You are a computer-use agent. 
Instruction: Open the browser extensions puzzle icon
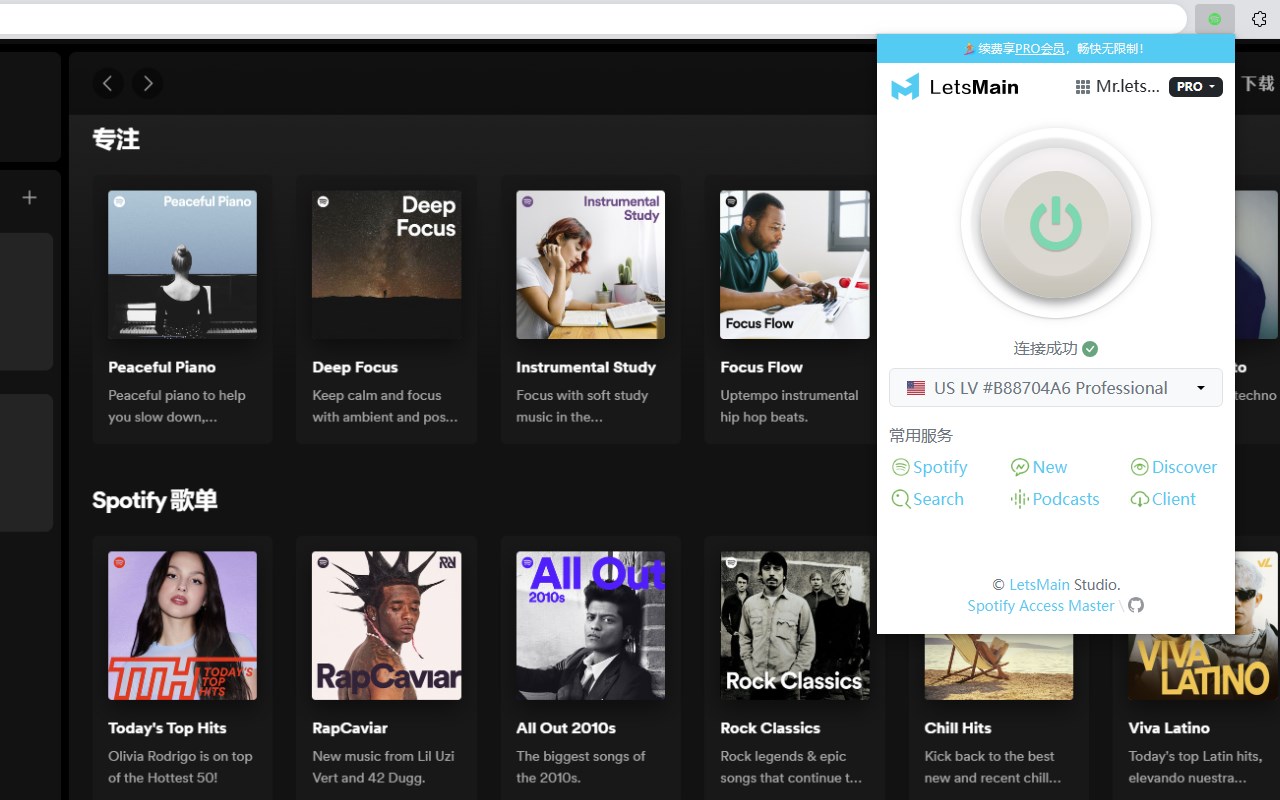point(1259,19)
